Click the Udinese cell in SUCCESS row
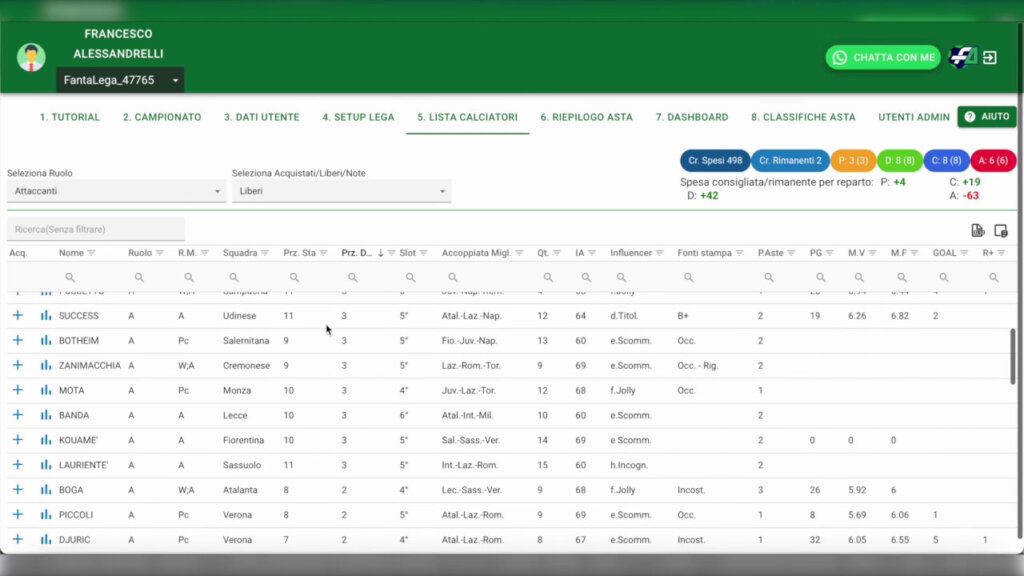Viewport: 1024px width, 576px height. coord(239,315)
